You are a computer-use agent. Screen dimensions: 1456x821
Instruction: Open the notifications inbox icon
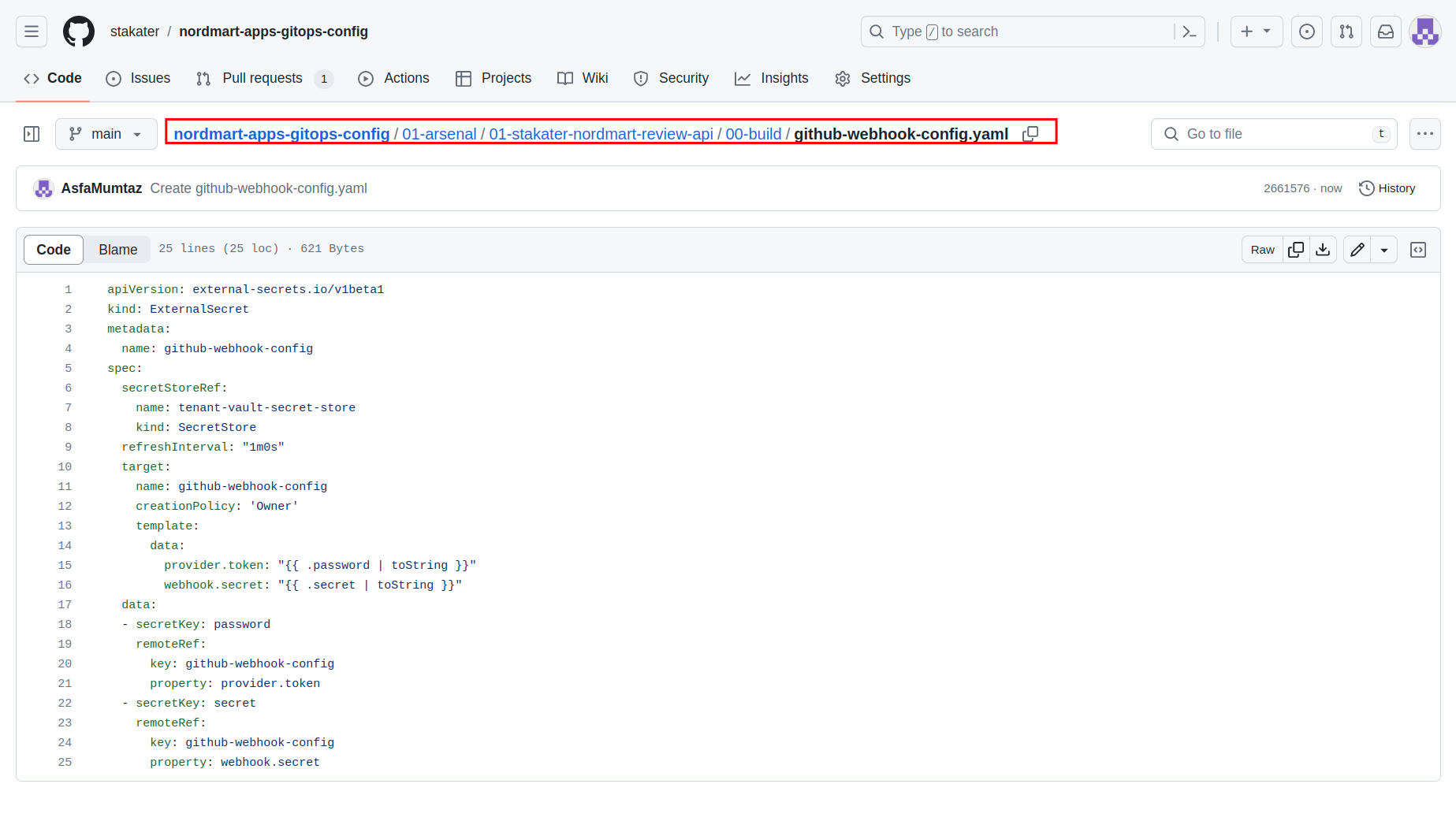(1386, 32)
